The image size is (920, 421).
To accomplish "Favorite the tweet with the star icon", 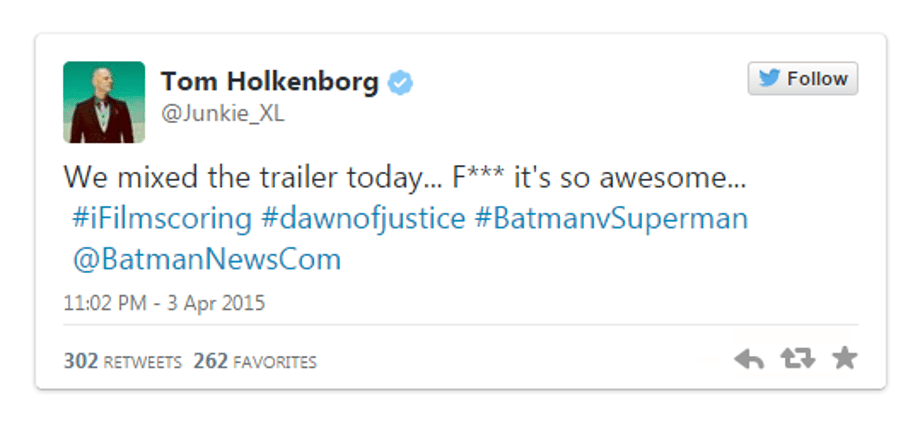I will [845, 358].
